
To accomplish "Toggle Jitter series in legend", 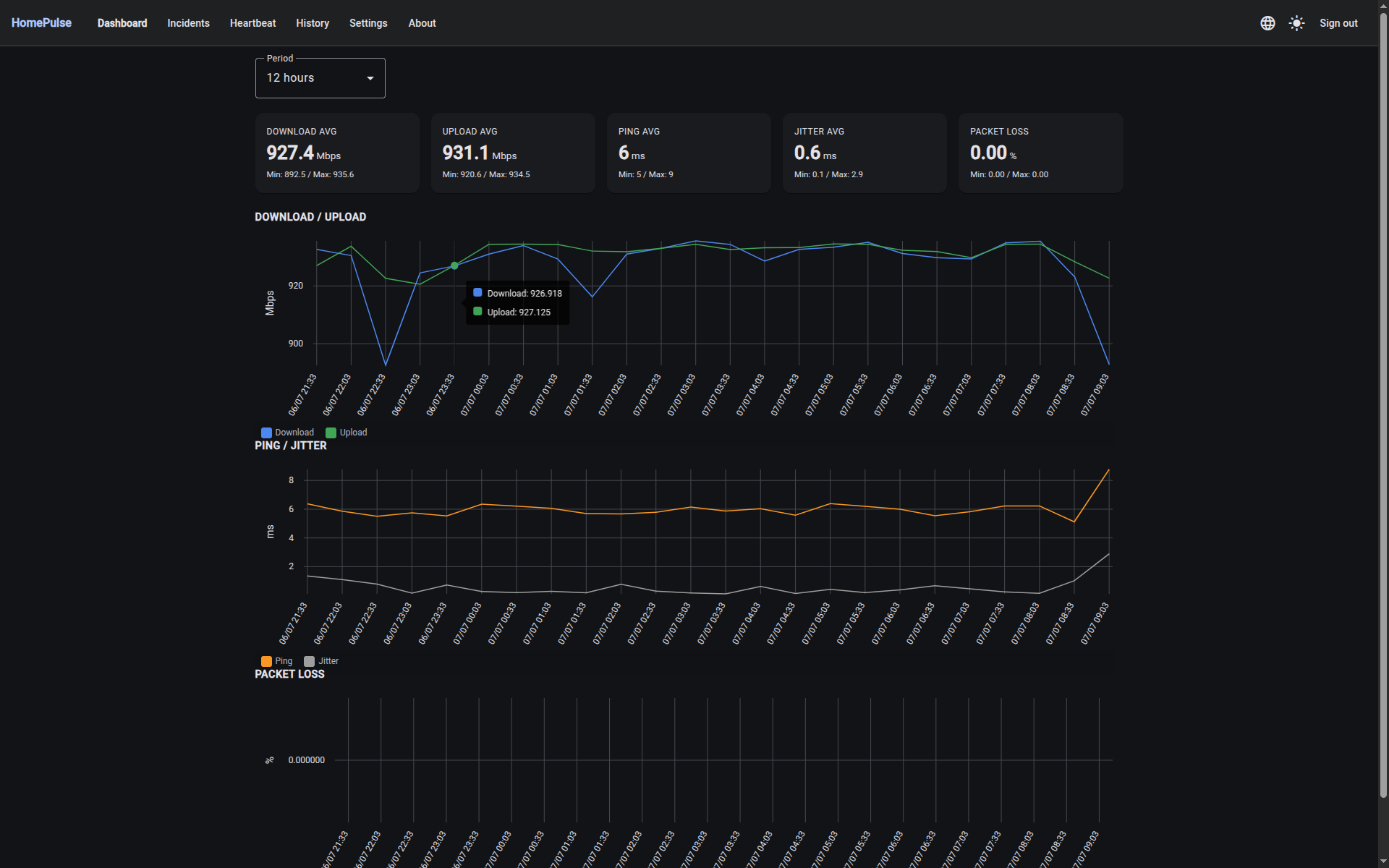I will pos(321,661).
